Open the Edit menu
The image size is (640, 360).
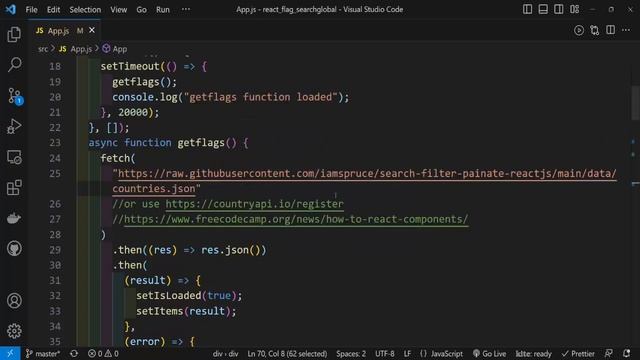[53, 9]
